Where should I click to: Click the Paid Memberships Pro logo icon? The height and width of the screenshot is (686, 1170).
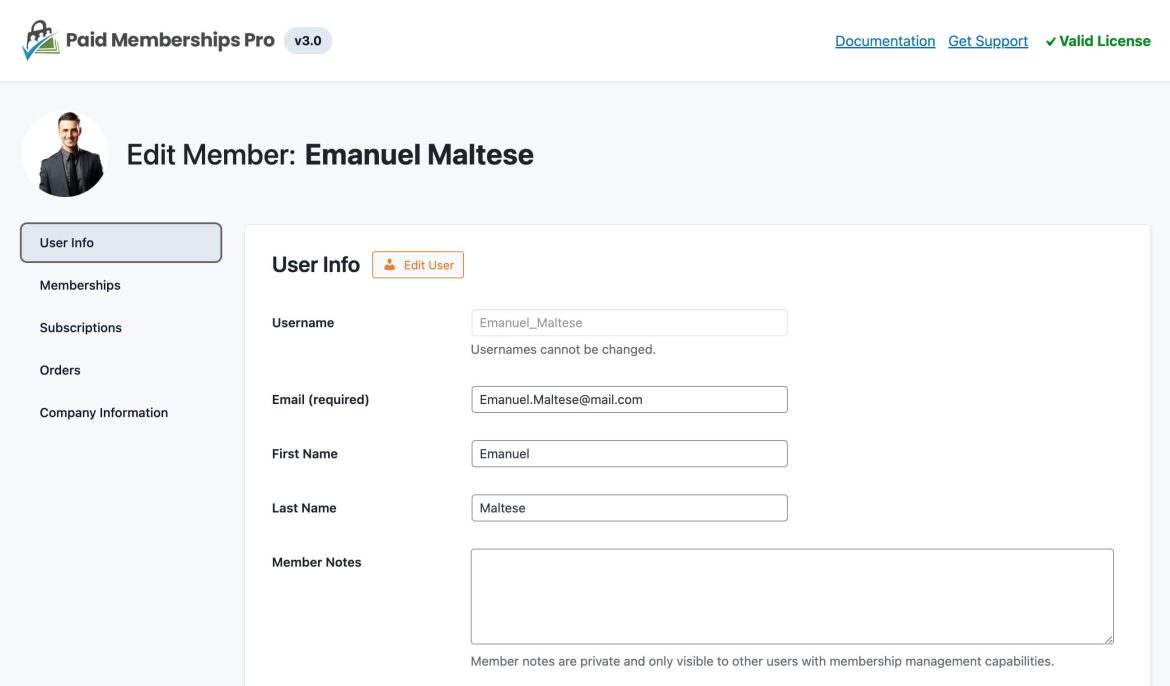[x=38, y=39]
